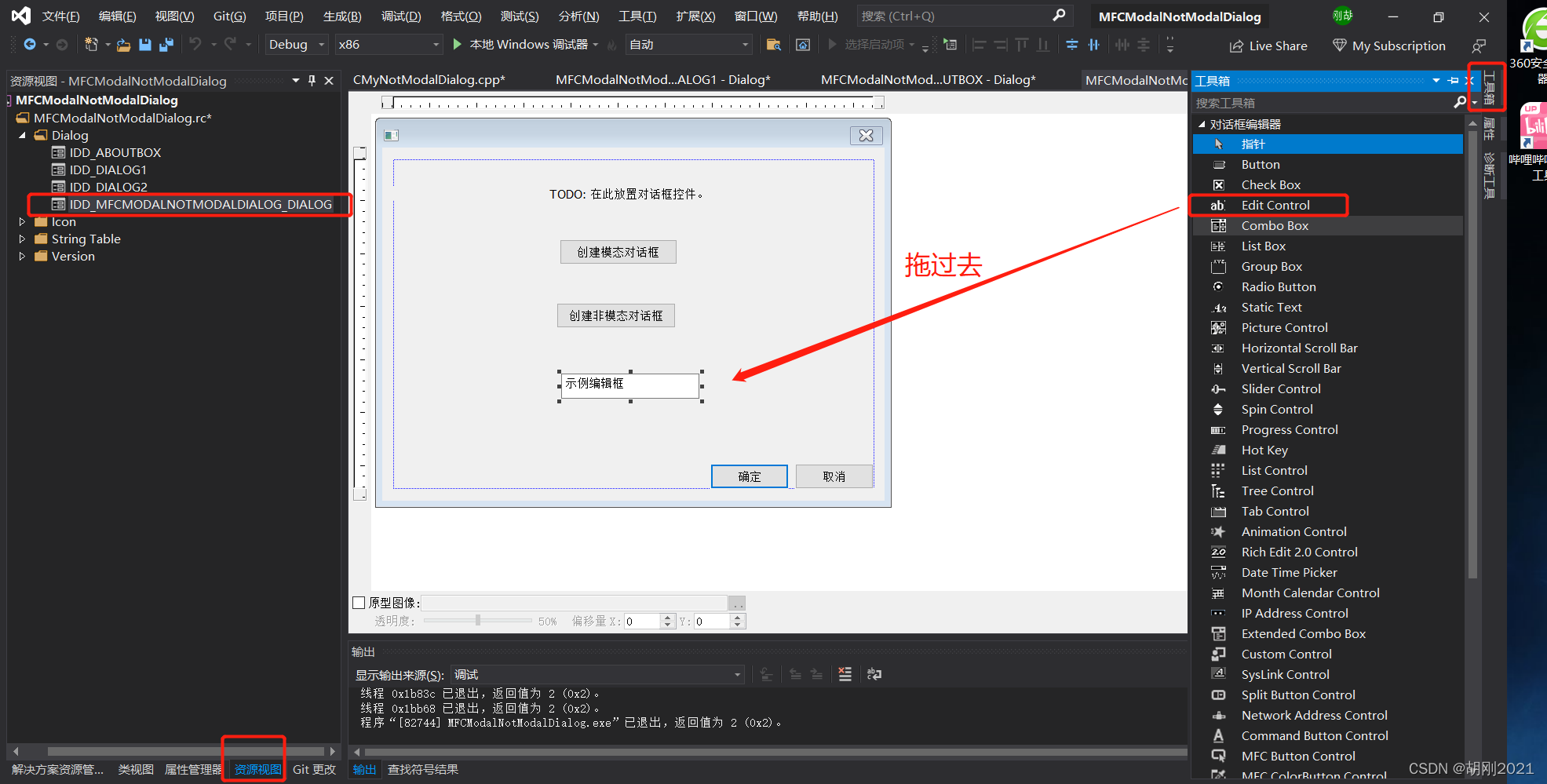This screenshot has height=784, width=1547.
Task: Select the Tab Control in toolbox
Action: 1327,511
